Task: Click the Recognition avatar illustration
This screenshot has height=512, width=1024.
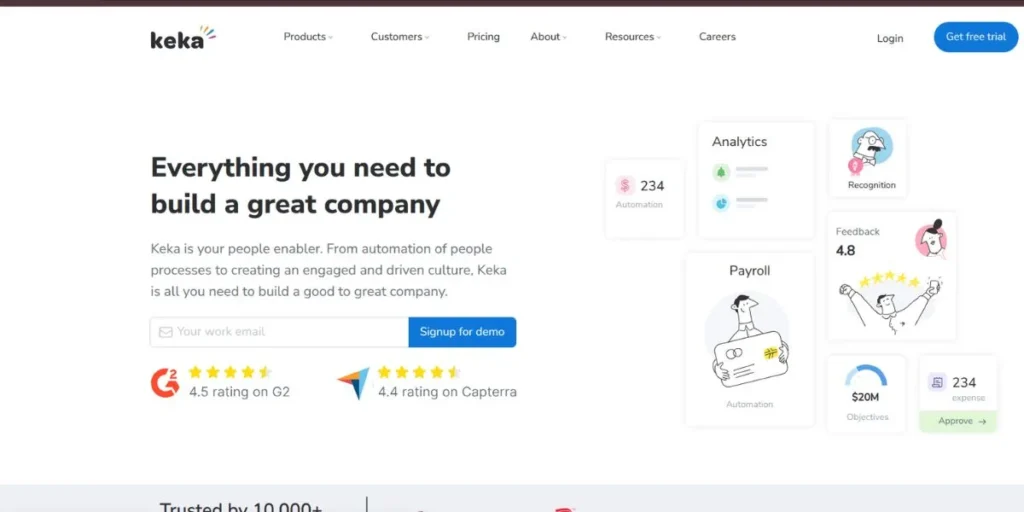Action: 872,148
